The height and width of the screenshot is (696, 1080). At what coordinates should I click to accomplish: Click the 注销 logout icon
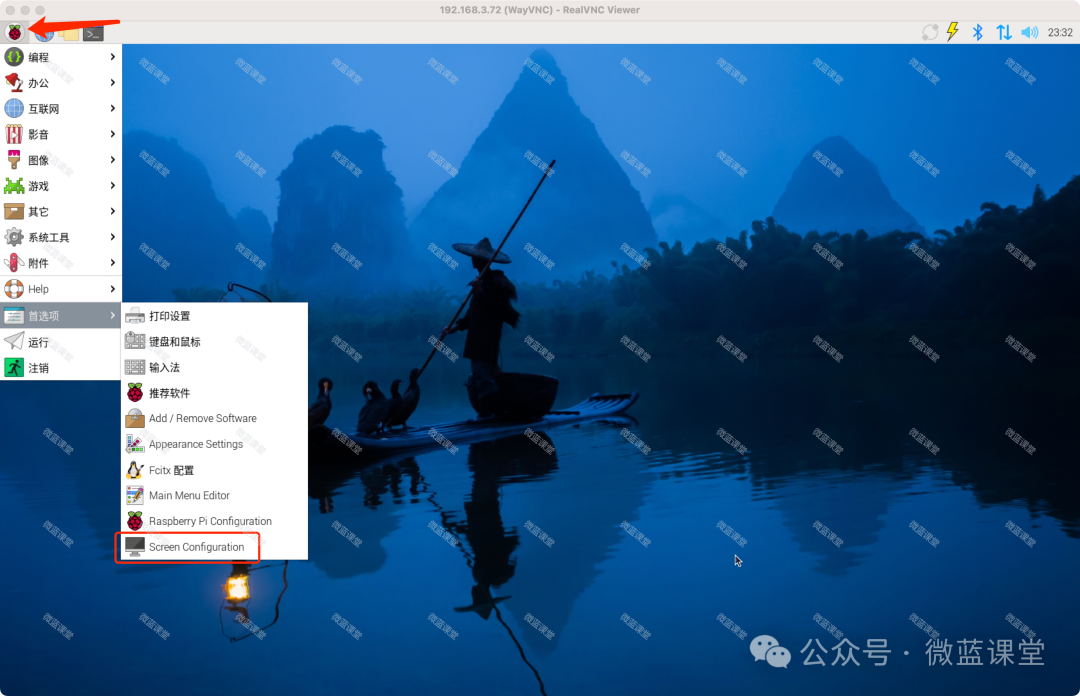click(14, 367)
